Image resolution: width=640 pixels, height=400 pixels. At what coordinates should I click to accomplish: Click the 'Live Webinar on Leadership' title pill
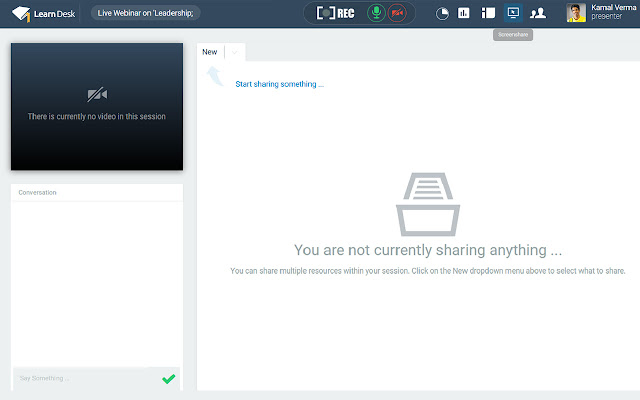[146, 13]
